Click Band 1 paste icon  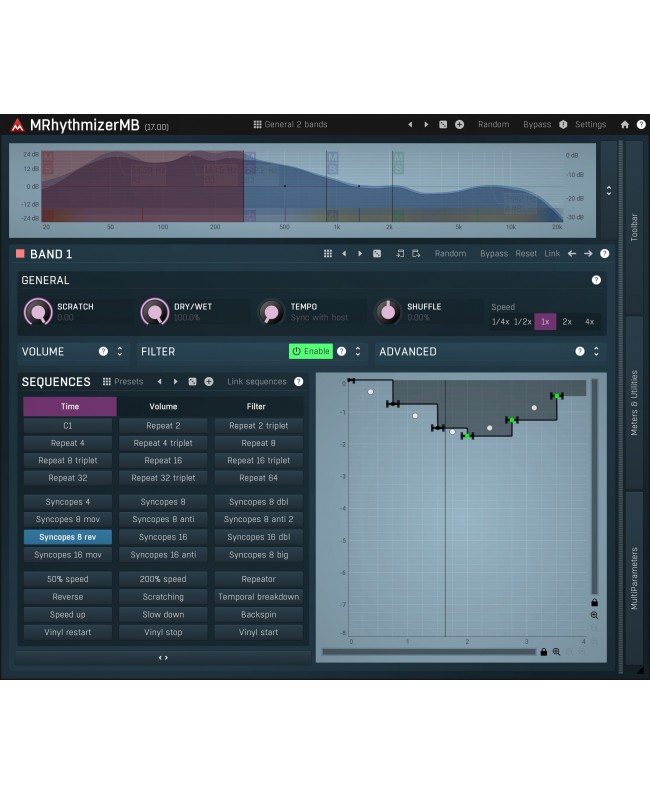[416, 254]
